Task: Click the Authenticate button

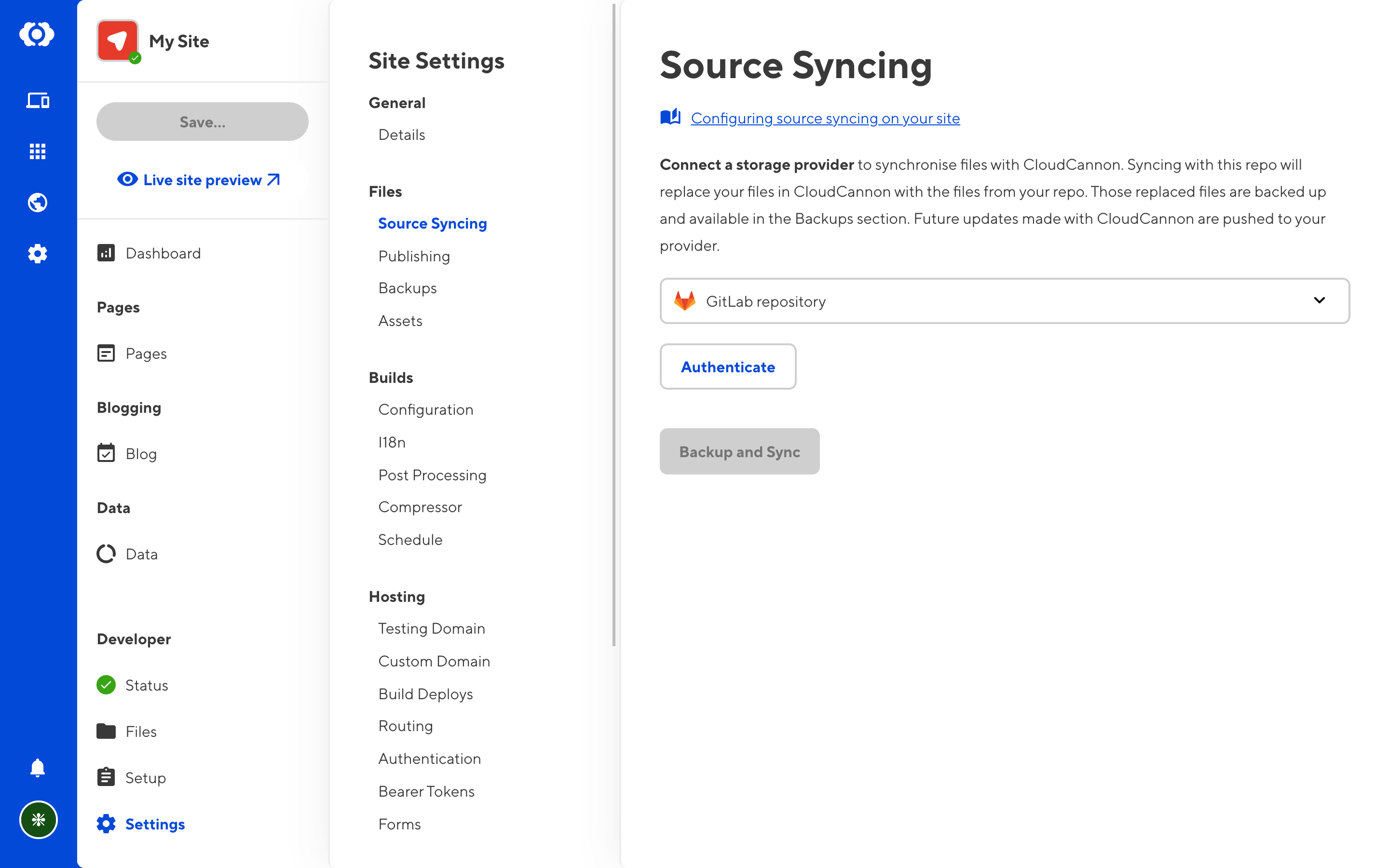Action: (x=727, y=366)
